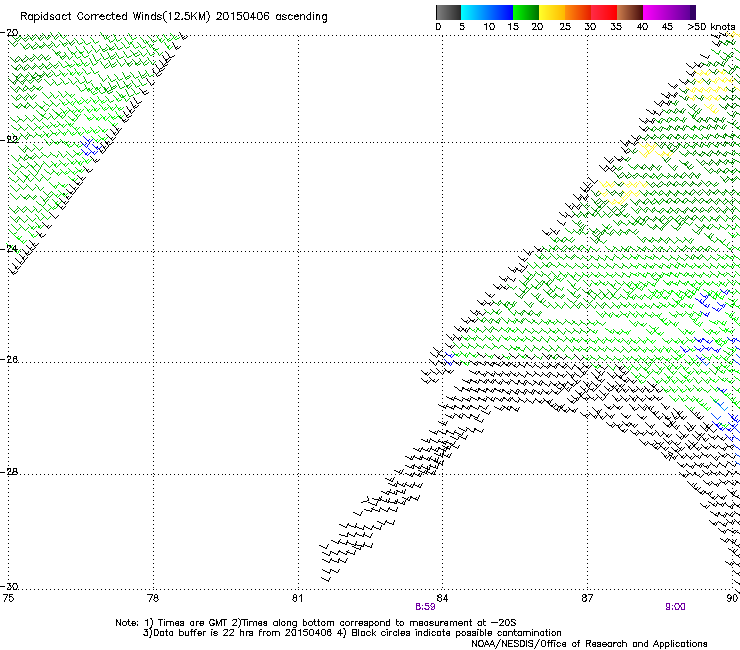Click the '0' legend scale label

click(438, 27)
